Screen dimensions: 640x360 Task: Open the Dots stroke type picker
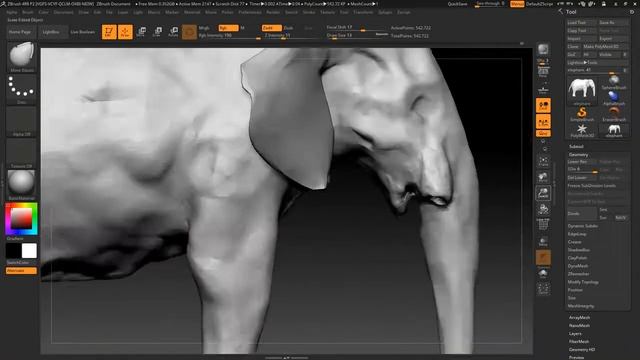click(x=22, y=89)
